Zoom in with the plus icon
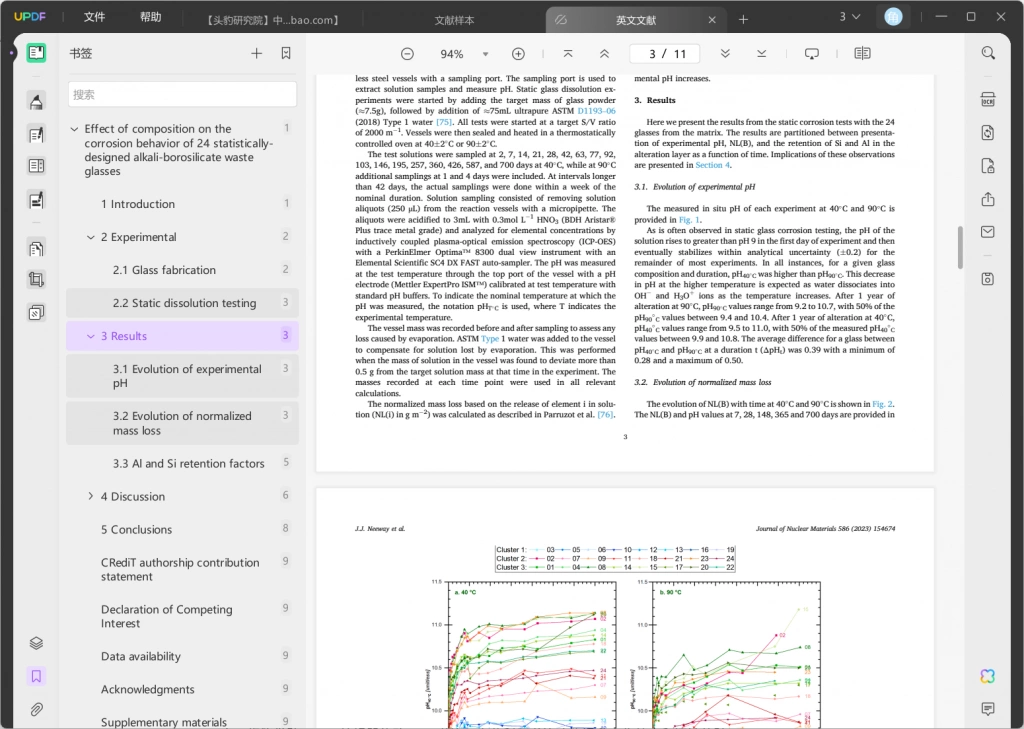Screen dimensions: 1024x729 519,54
